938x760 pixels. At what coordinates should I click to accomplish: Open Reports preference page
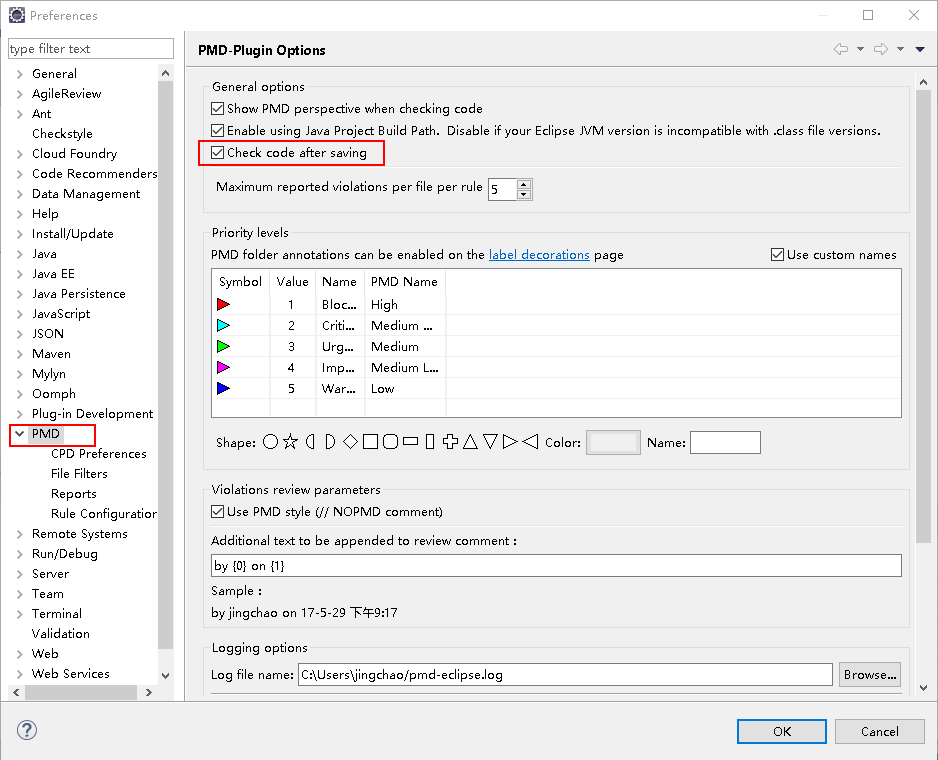pos(74,494)
